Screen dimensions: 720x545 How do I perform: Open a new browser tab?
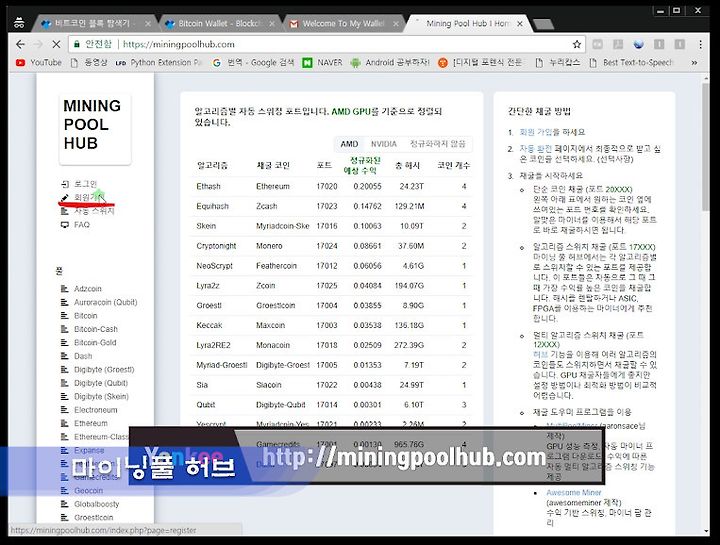point(544,24)
